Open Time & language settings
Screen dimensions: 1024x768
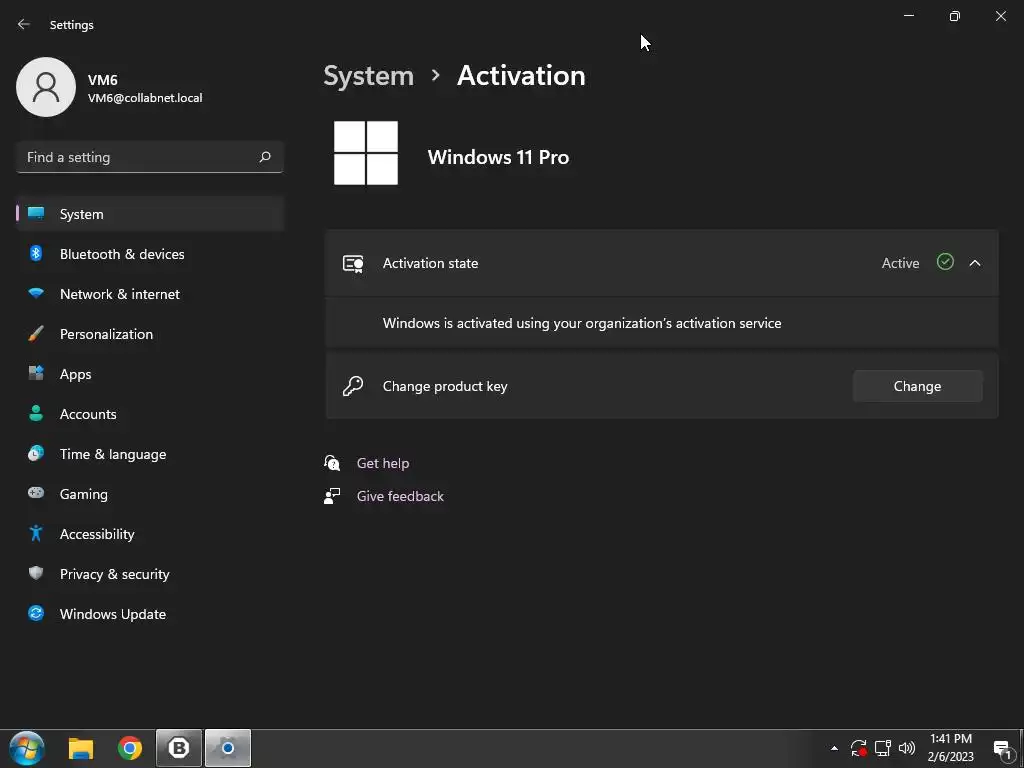[x=150, y=454]
